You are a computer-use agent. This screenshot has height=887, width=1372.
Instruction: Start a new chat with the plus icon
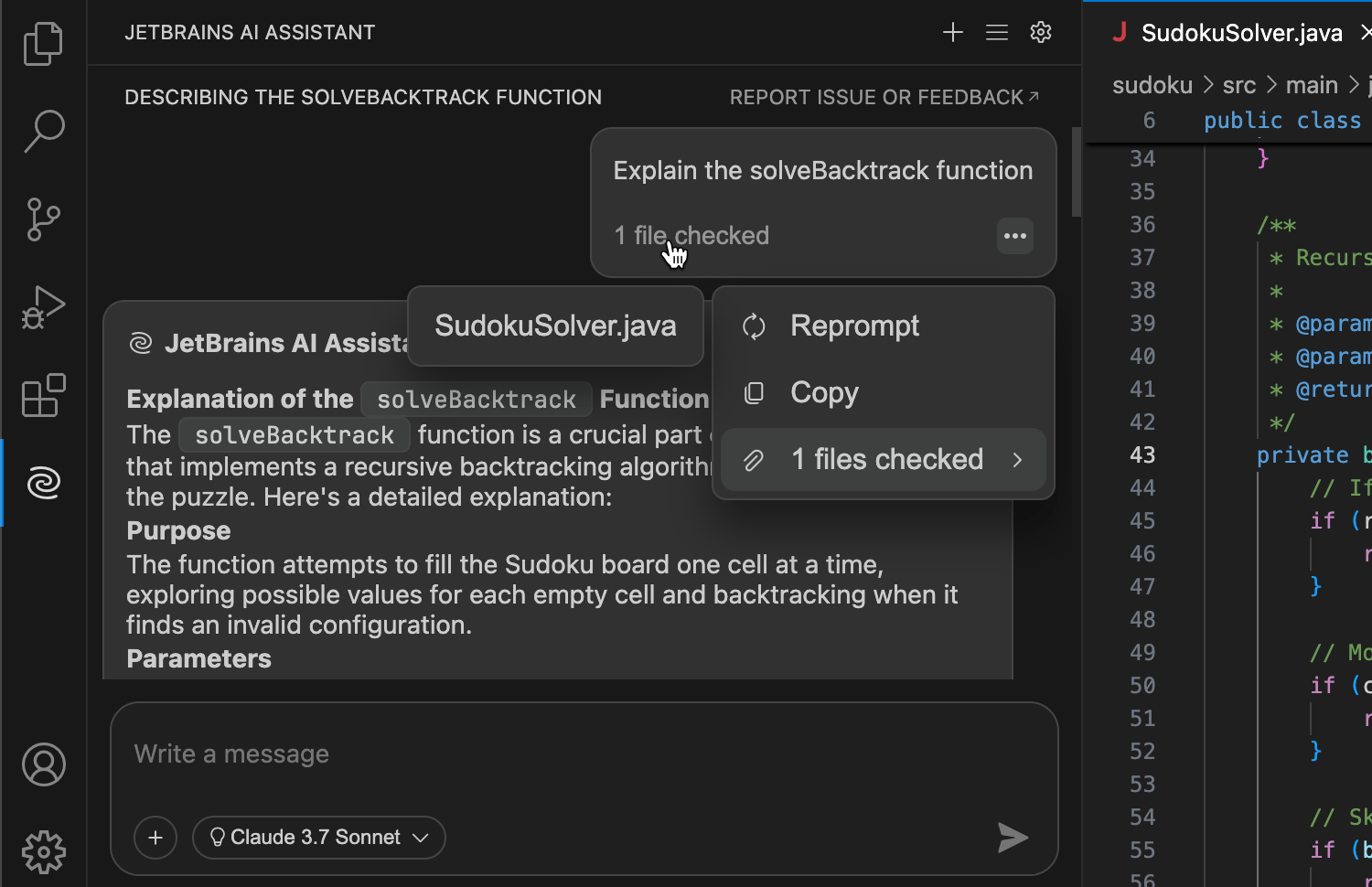[952, 32]
